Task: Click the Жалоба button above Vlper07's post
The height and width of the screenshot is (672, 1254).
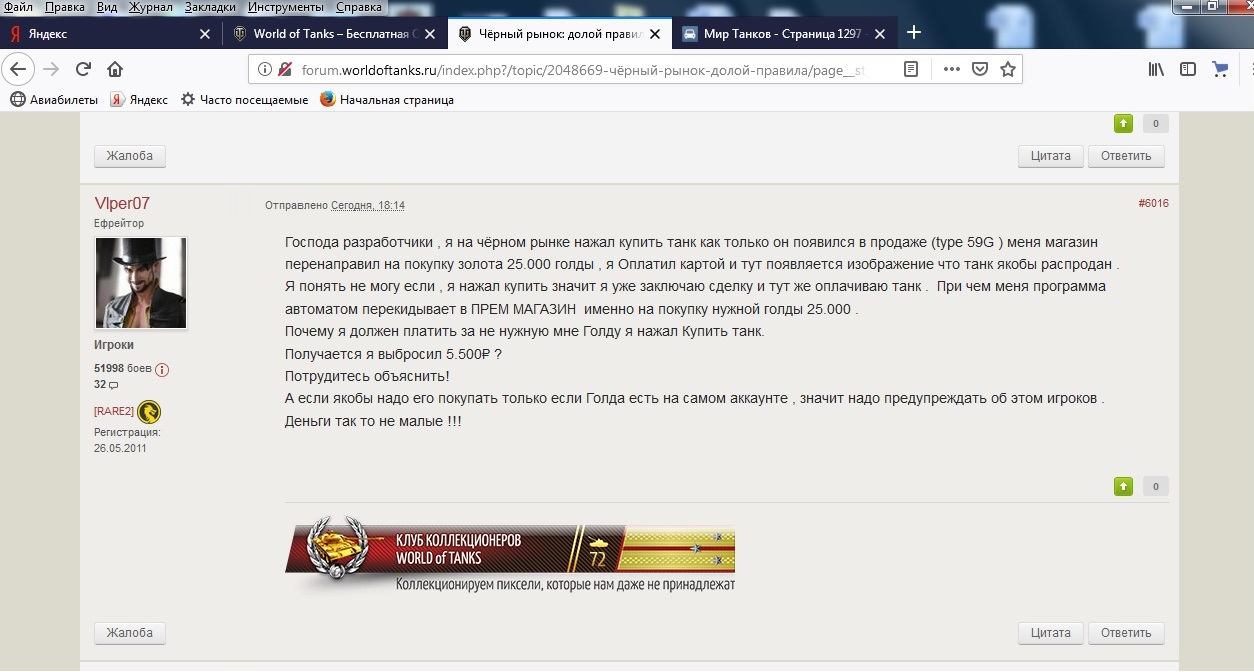Action: pos(130,156)
